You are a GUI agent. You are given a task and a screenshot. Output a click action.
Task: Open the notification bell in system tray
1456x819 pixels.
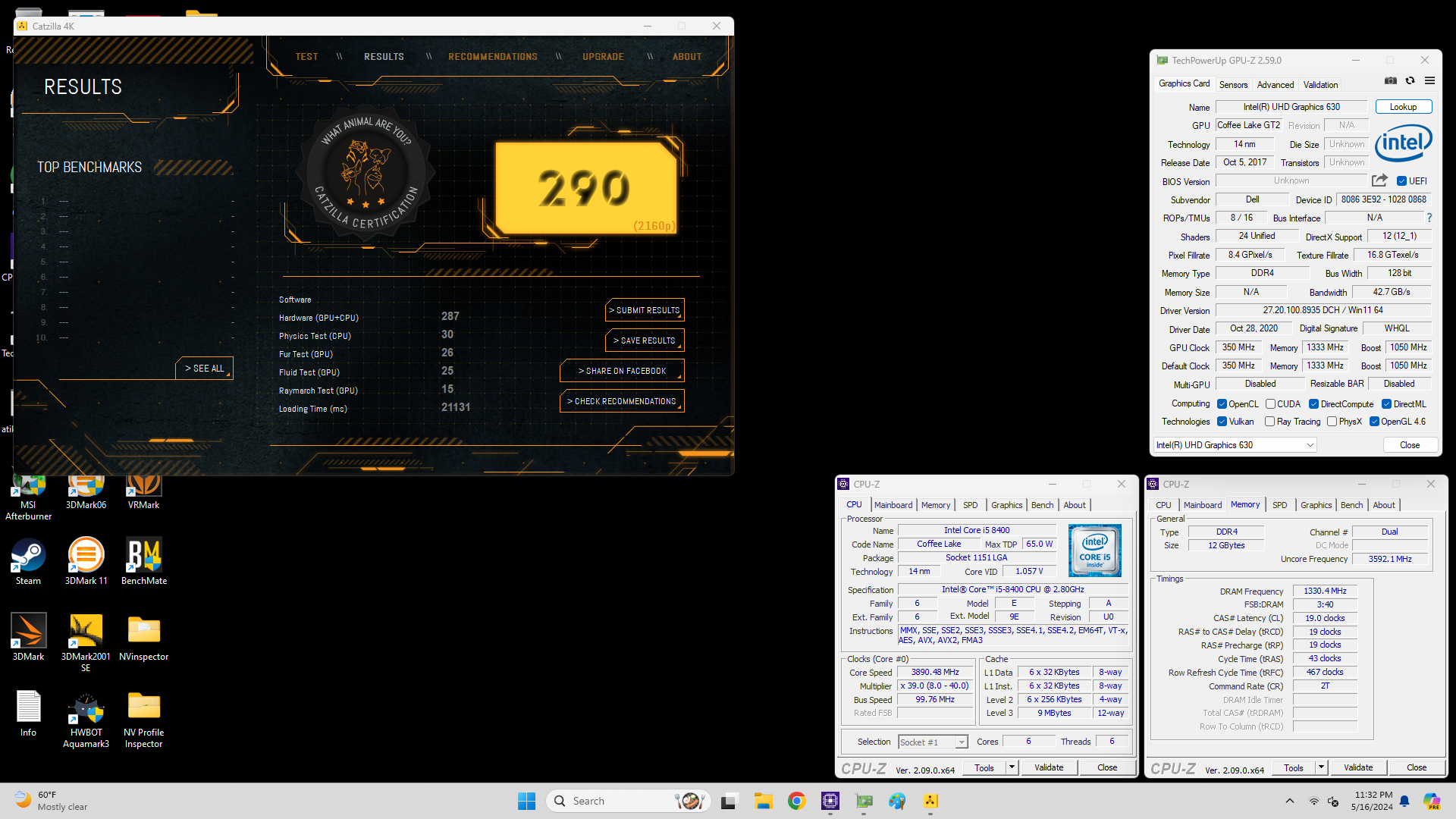(x=1404, y=801)
